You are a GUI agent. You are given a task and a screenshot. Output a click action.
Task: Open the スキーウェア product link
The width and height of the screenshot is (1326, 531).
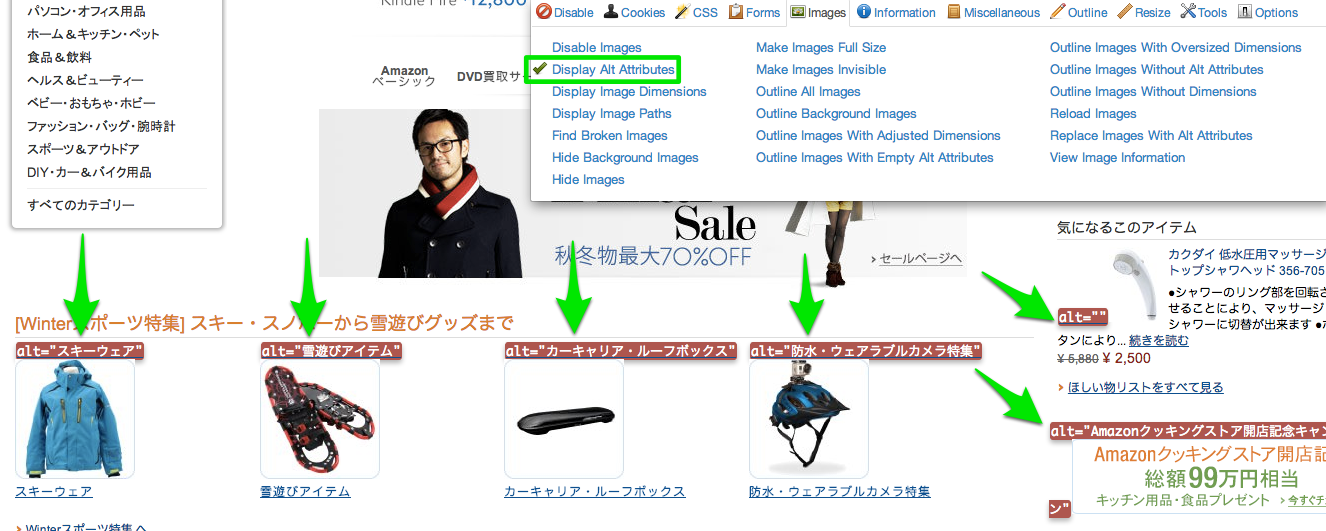54,491
